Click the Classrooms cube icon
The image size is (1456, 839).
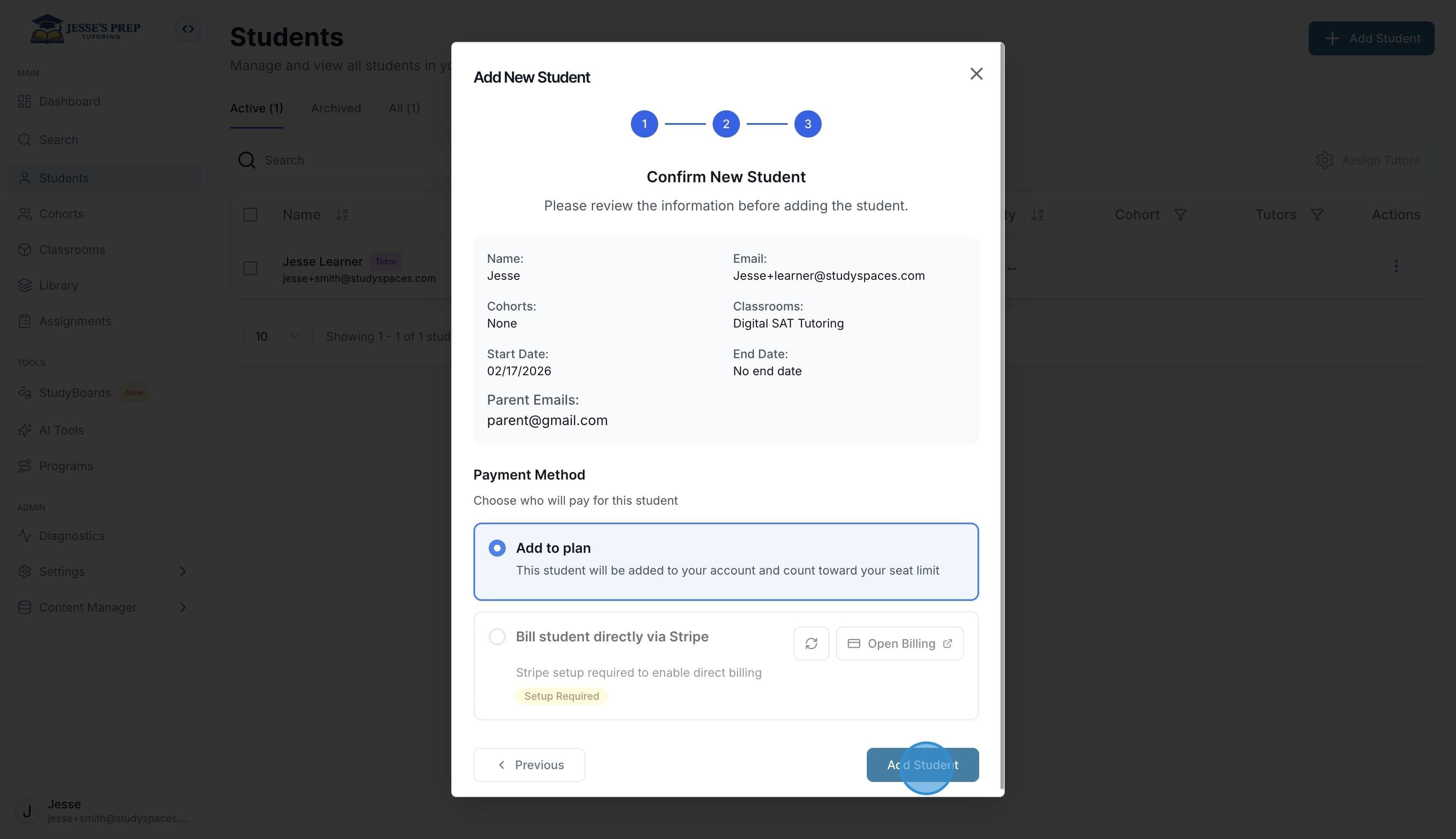click(24, 250)
